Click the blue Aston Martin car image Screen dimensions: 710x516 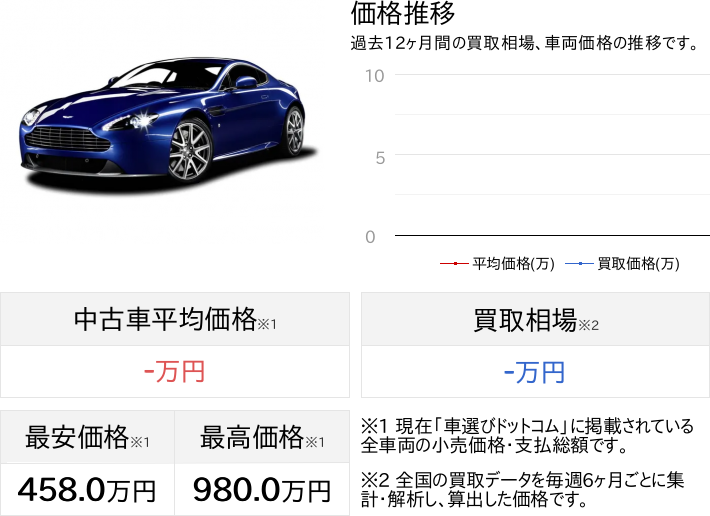click(x=168, y=124)
